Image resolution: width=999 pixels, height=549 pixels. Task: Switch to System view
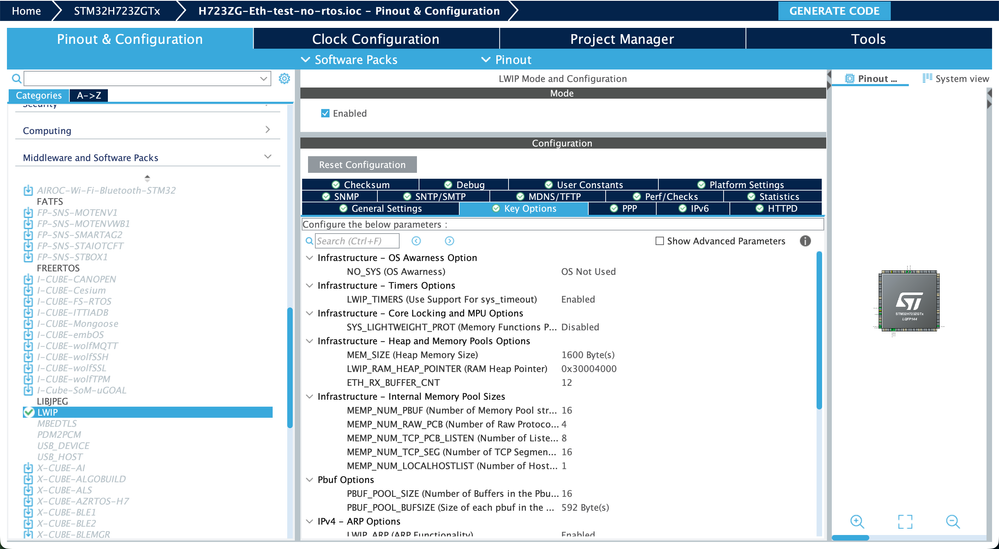(x=956, y=78)
